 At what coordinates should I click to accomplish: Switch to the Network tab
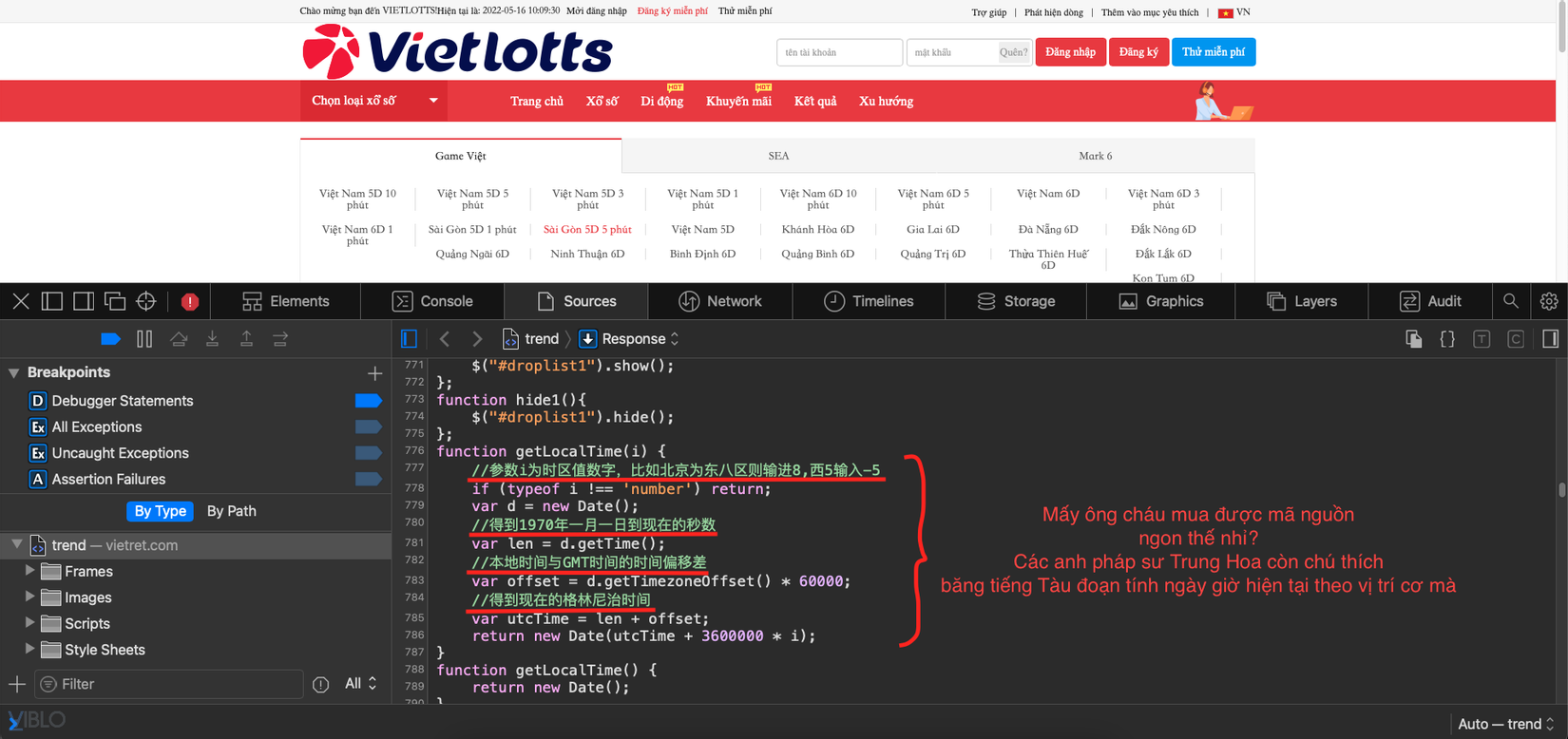720,301
